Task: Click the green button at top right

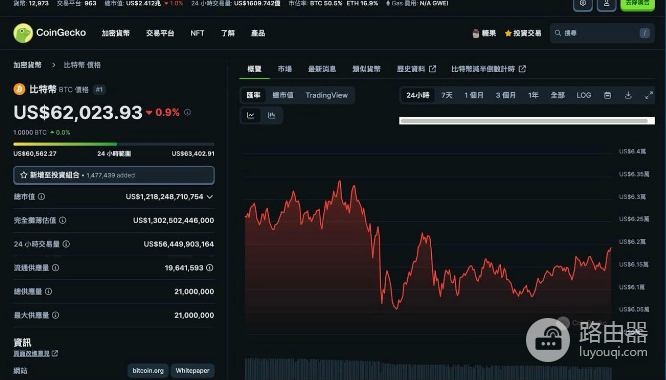Action: tap(638, 4)
